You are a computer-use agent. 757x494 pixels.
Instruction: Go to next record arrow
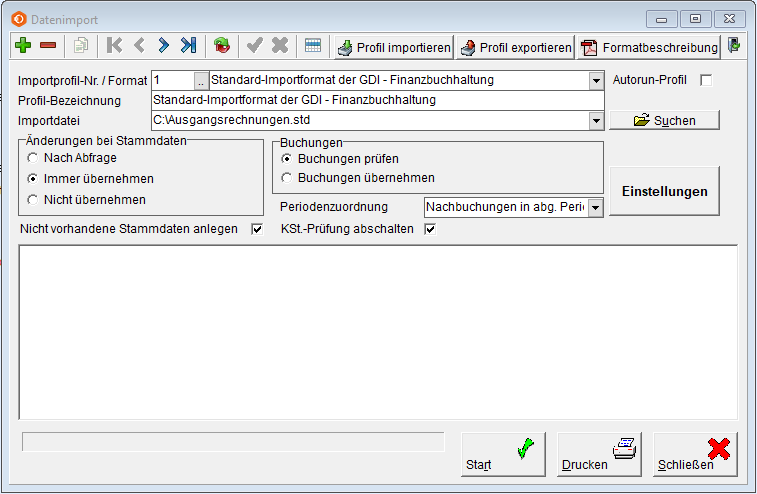click(163, 46)
